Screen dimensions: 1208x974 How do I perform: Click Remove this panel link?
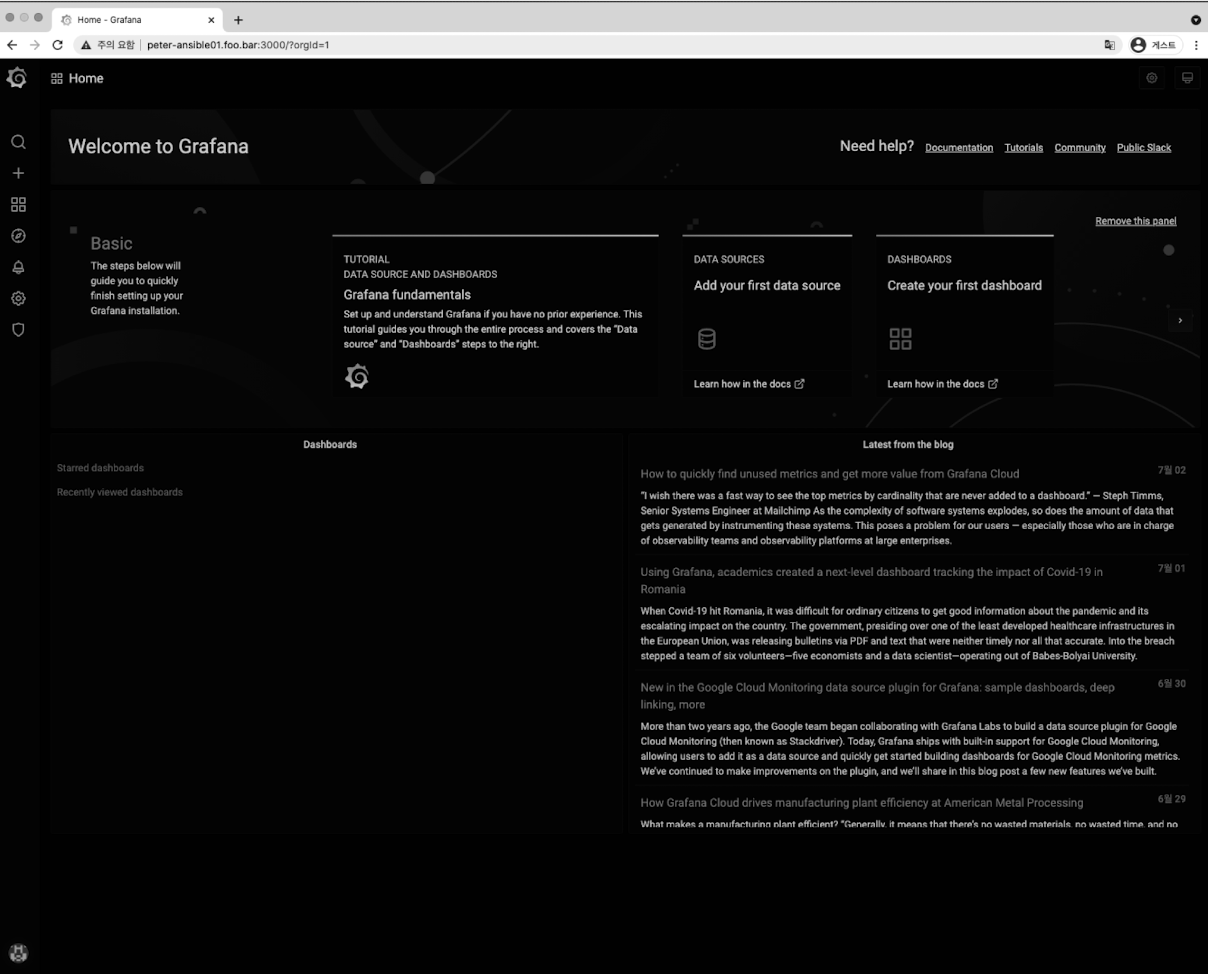pyautogui.click(x=1136, y=221)
